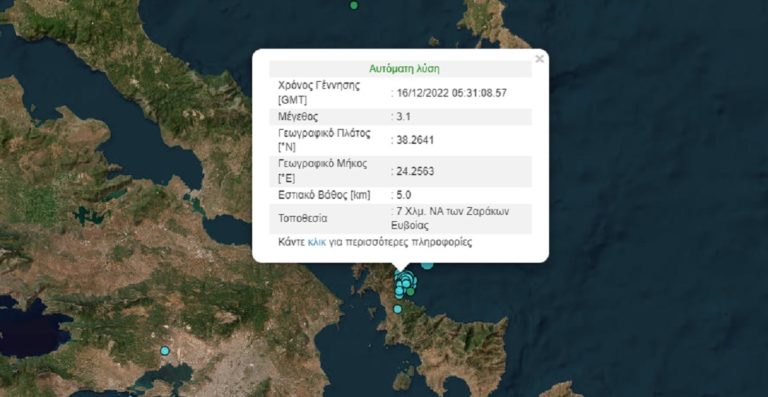Select the green earthquake marker at the top of the map
The width and height of the screenshot is (768, 397).
[354, 5]
